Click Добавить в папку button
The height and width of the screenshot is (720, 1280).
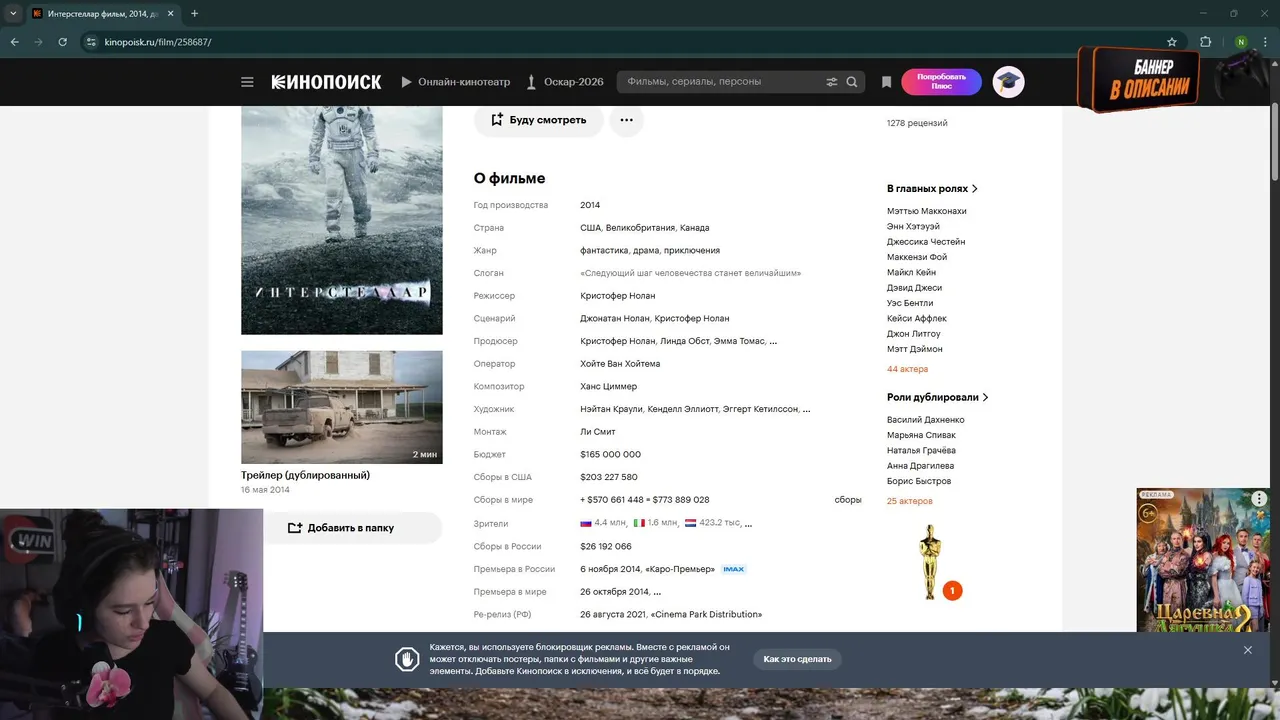[341, 528]
